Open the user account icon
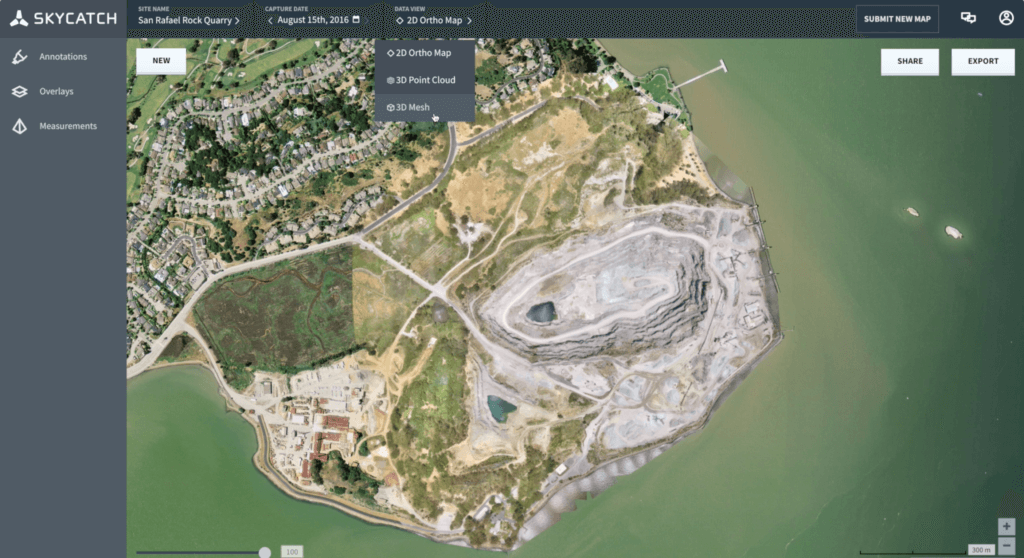This screenshot has height=558, width=1024. [x=1006, y=18]
